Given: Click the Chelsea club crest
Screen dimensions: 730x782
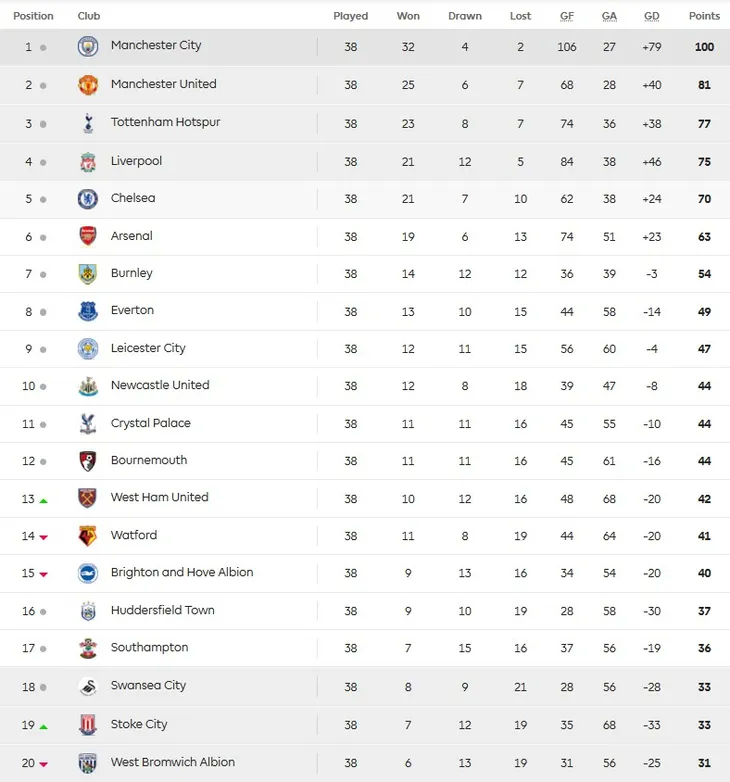Looking at the screenshot, I should (x=88, y=199).
